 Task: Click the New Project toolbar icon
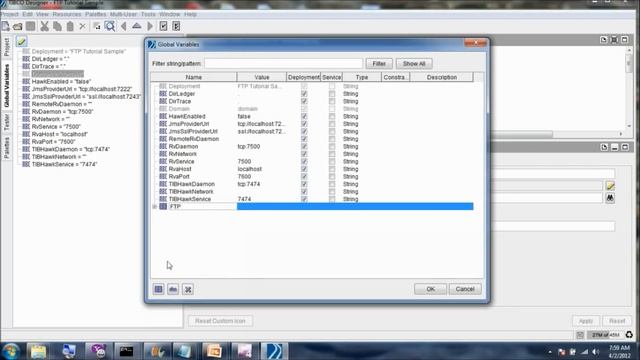tap(6, 27)
